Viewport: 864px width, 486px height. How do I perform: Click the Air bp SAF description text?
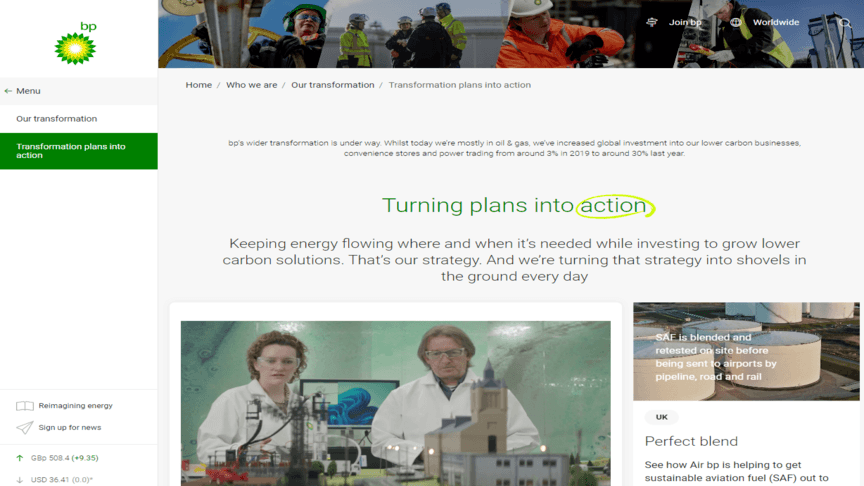737,472
